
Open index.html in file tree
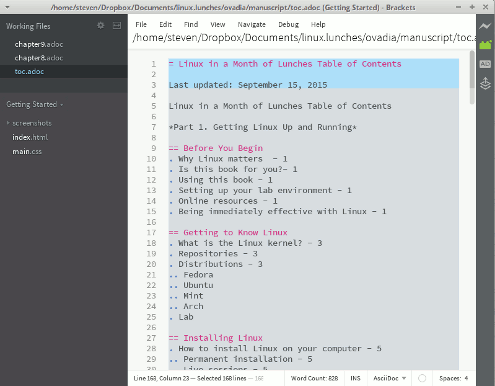coord(30,137)
